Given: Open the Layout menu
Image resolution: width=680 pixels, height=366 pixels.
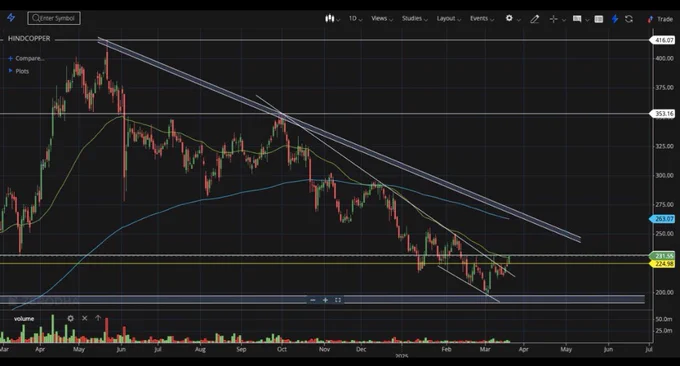Looking at the screenshot, I should (x=448, y=19).
